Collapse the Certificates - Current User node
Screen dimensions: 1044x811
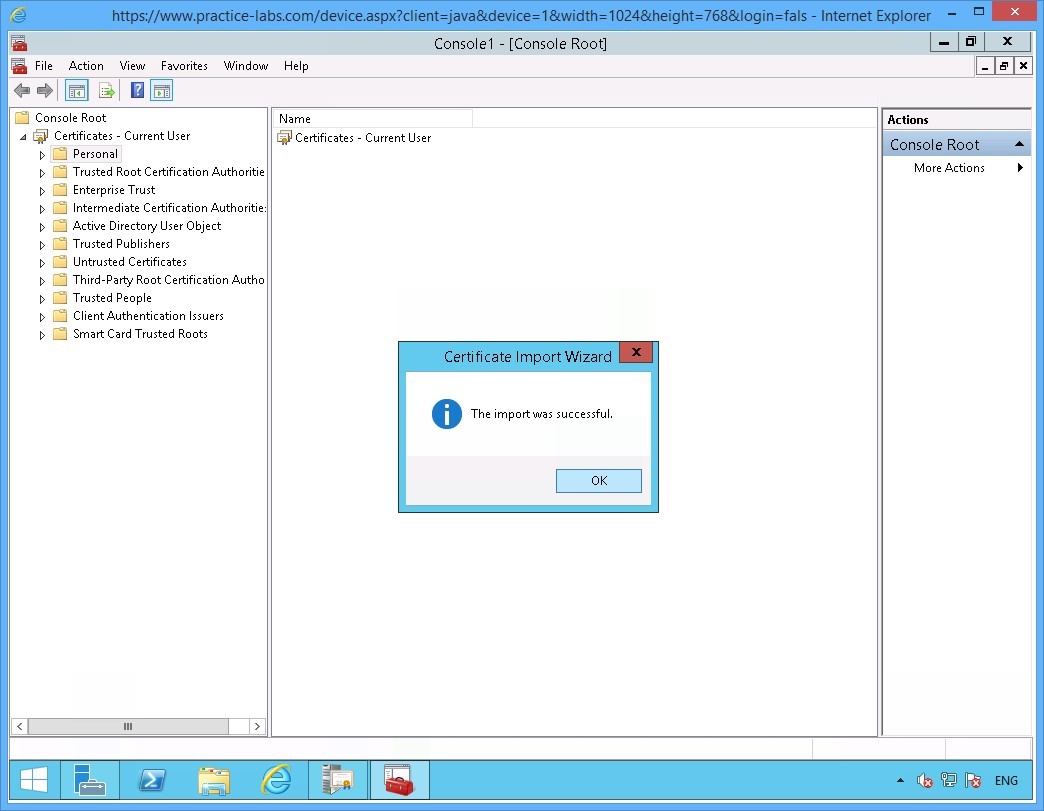23,135
